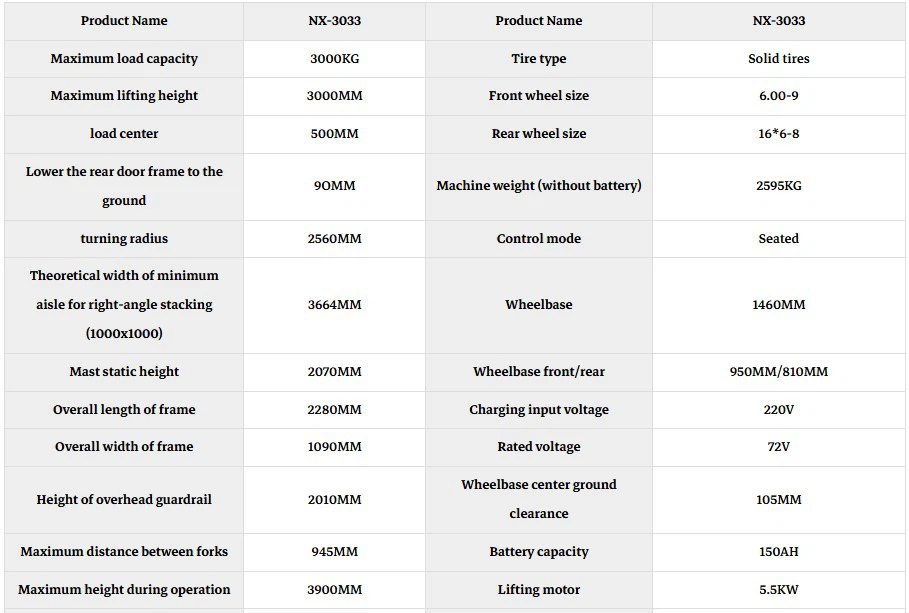Click the Maximum load capacity cell
This screenshot has width=909, height=613.
[124, 59]
